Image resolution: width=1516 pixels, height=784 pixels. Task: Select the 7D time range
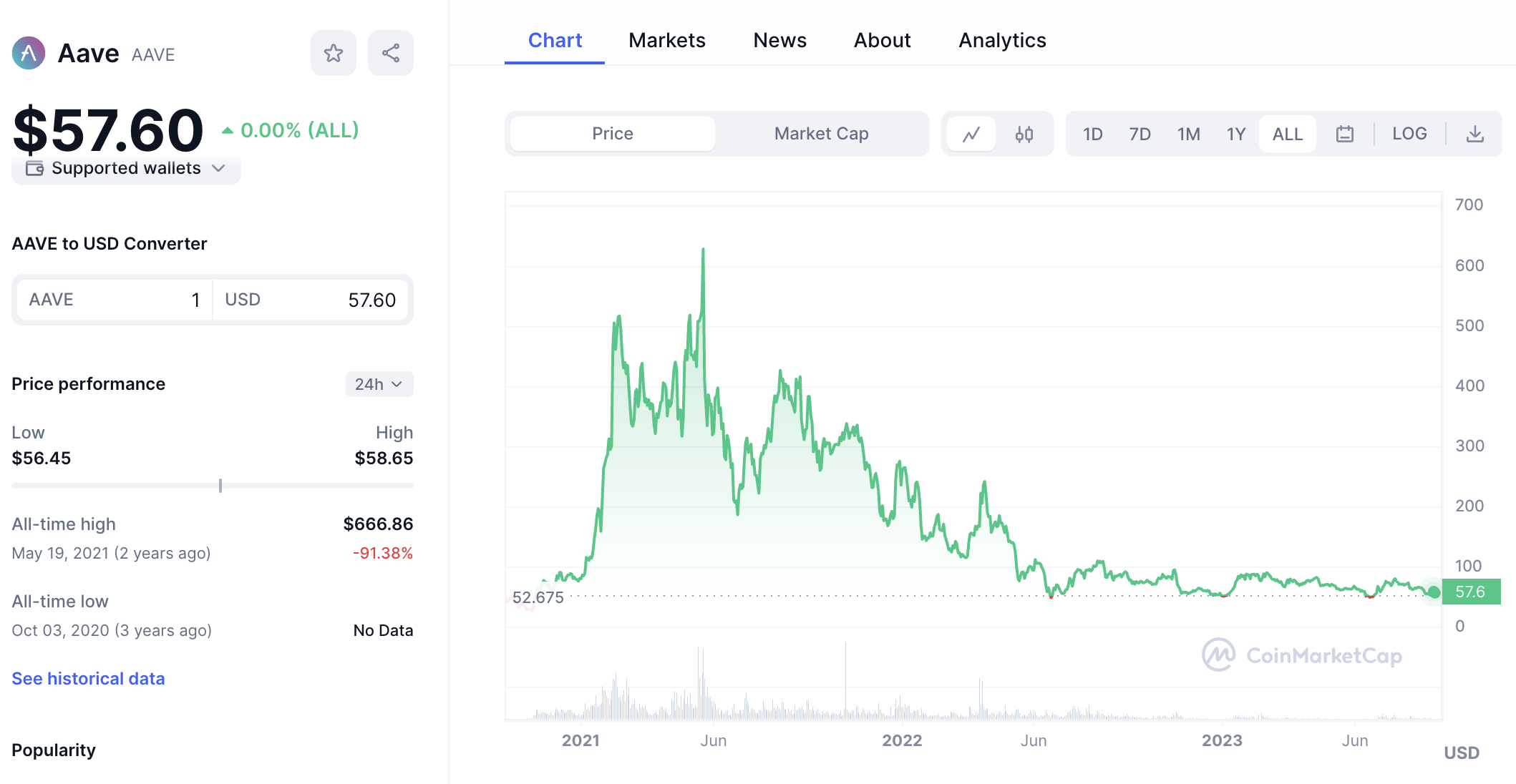coord(1140,134)
